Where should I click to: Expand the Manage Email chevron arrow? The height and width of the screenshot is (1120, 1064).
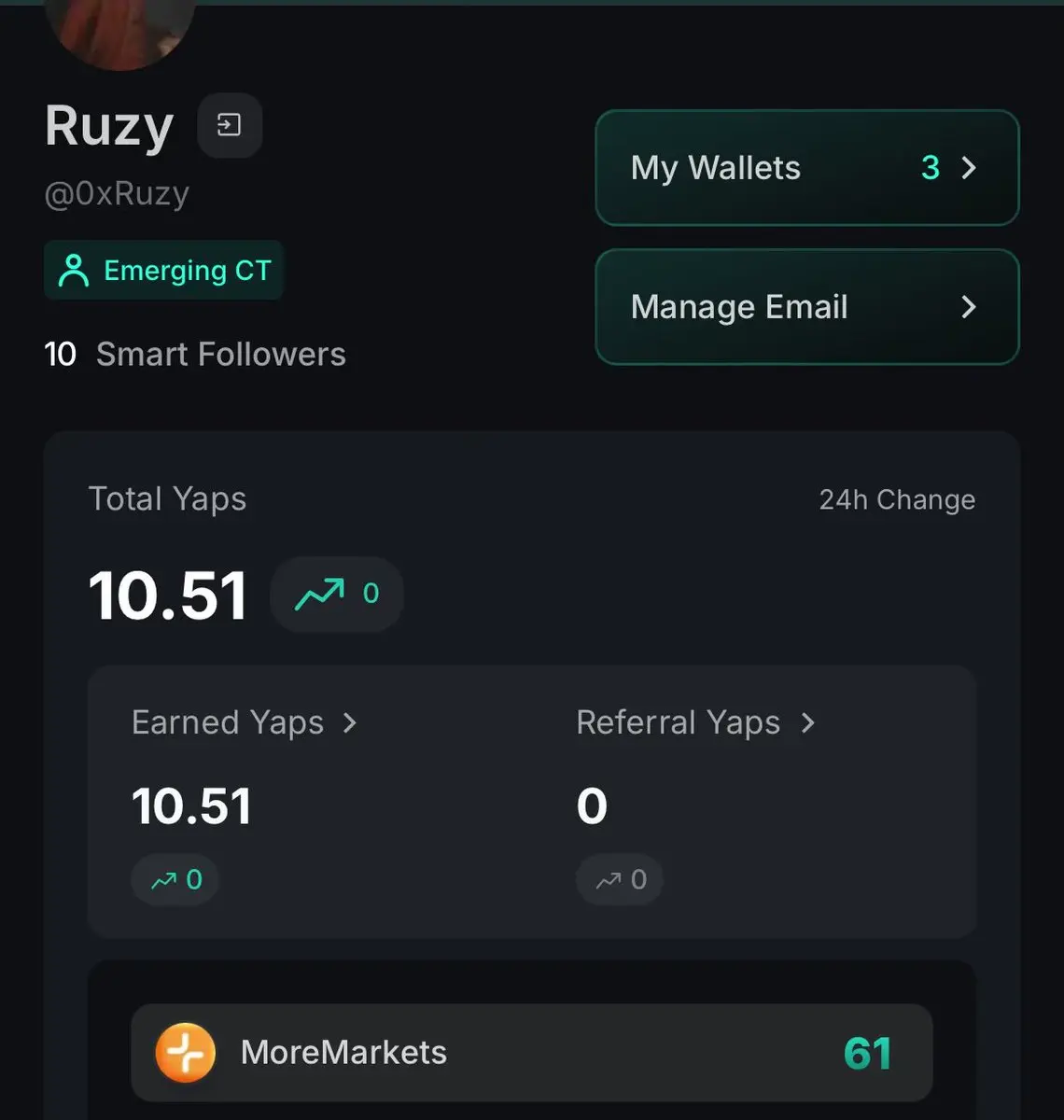coord(969,307)
